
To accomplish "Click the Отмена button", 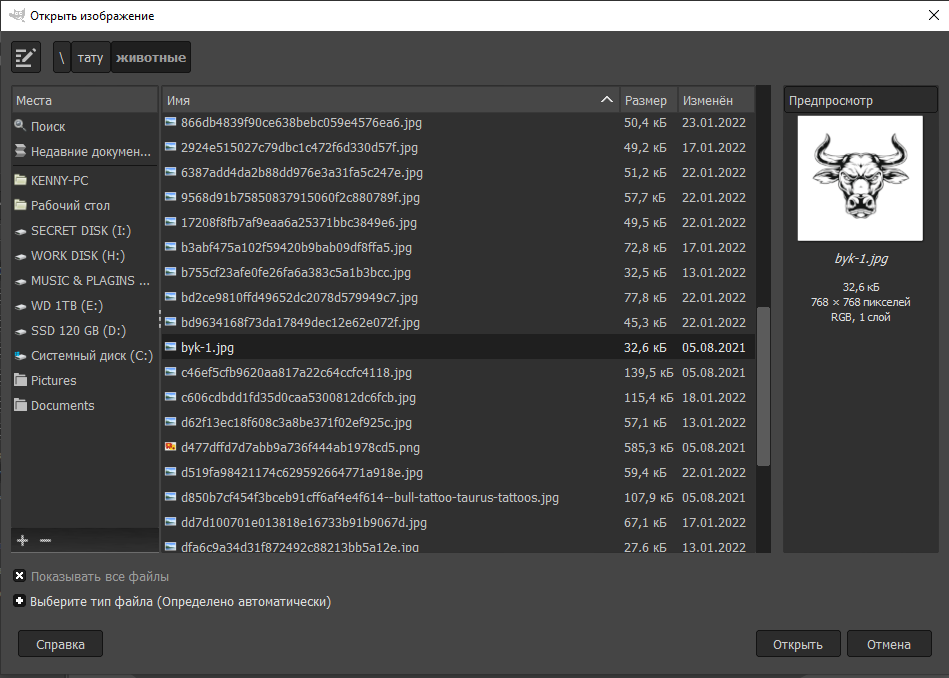I will [889, 644].
